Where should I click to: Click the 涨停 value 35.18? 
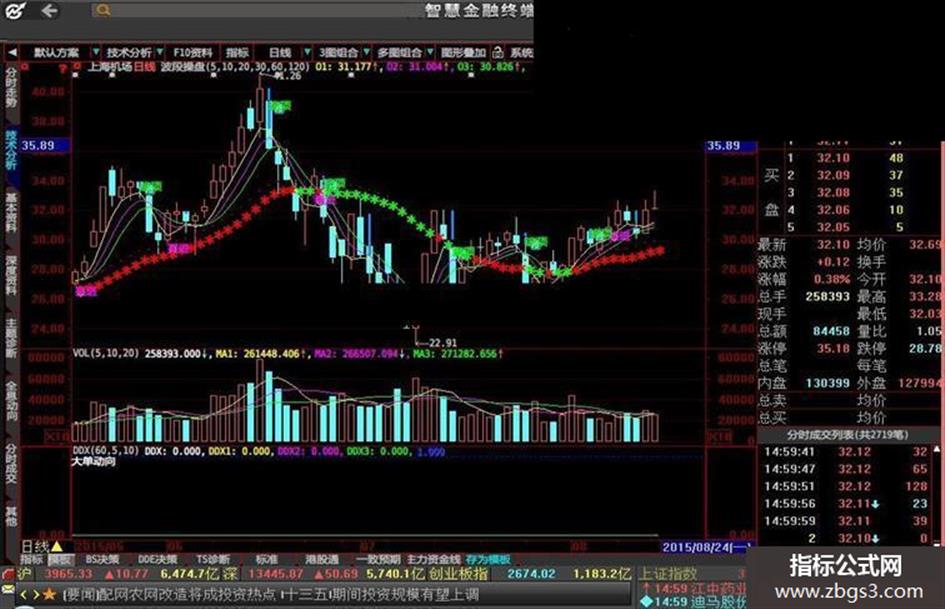833,349
